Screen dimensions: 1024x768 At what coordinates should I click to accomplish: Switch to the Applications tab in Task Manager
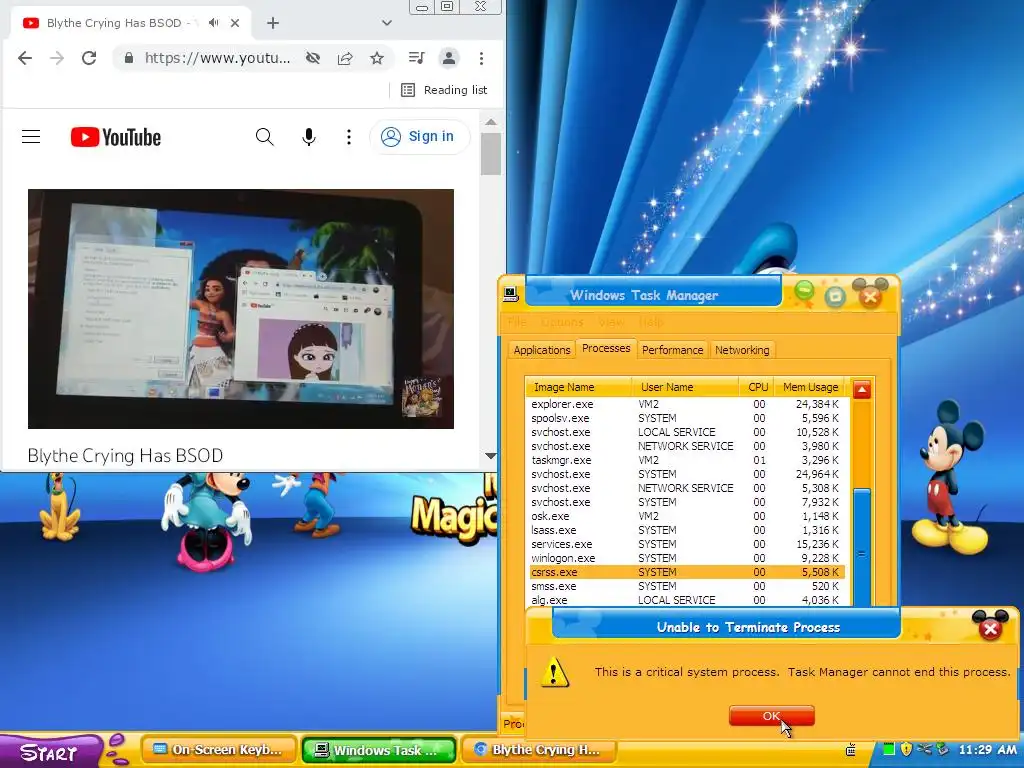pos(542,350)
